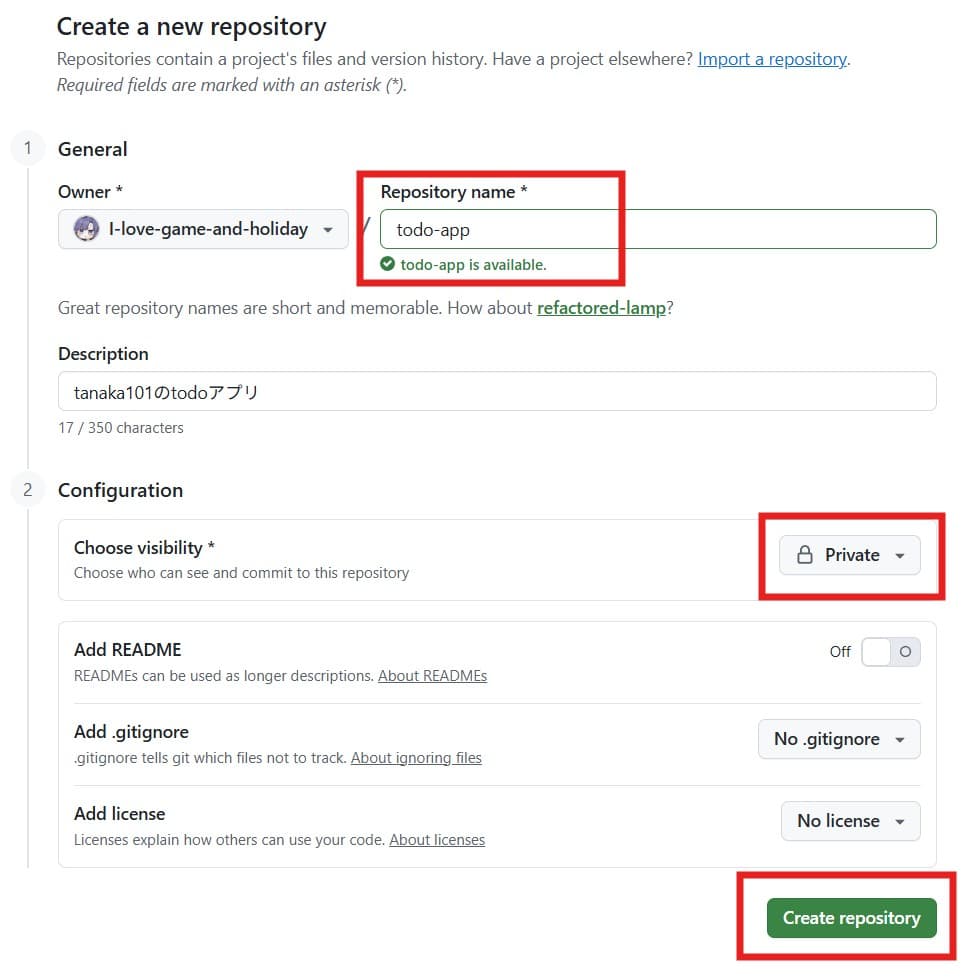Click into the Description text field
The height and width of the screenshot is (979, 971).
pos(497,392)
